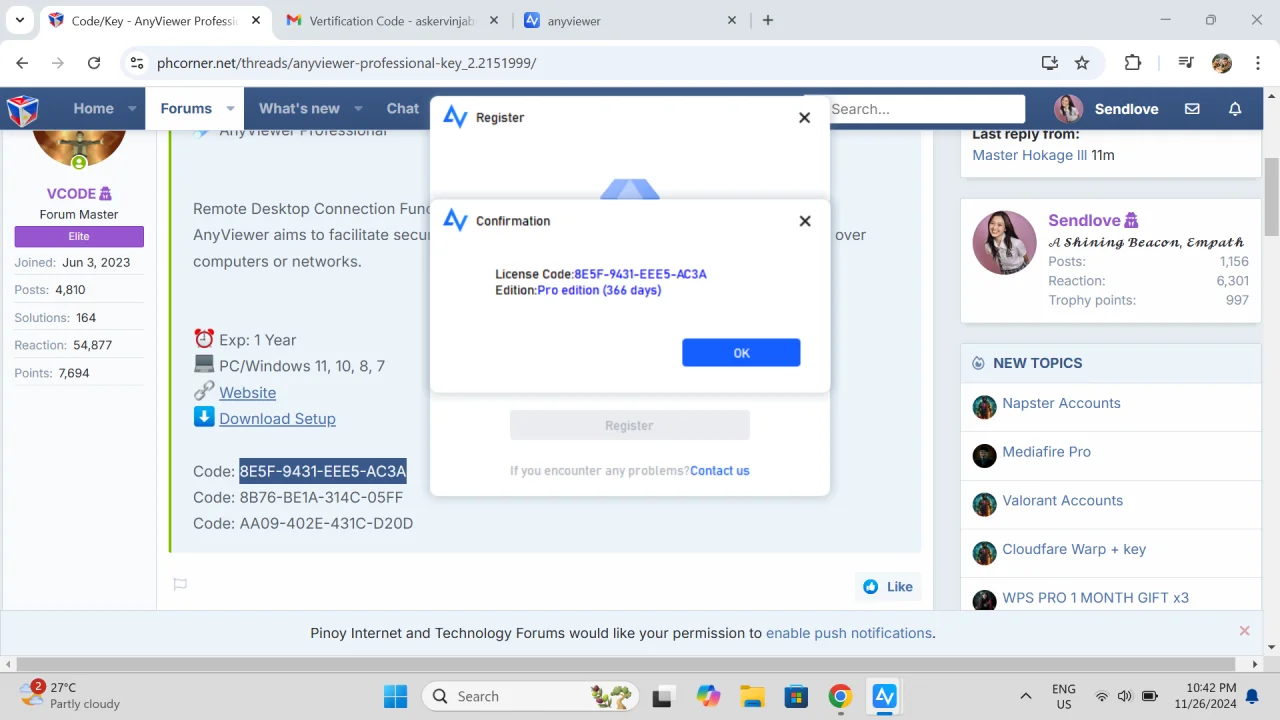
Task: Open the weather widget
Action: click(x=70, y=695)
